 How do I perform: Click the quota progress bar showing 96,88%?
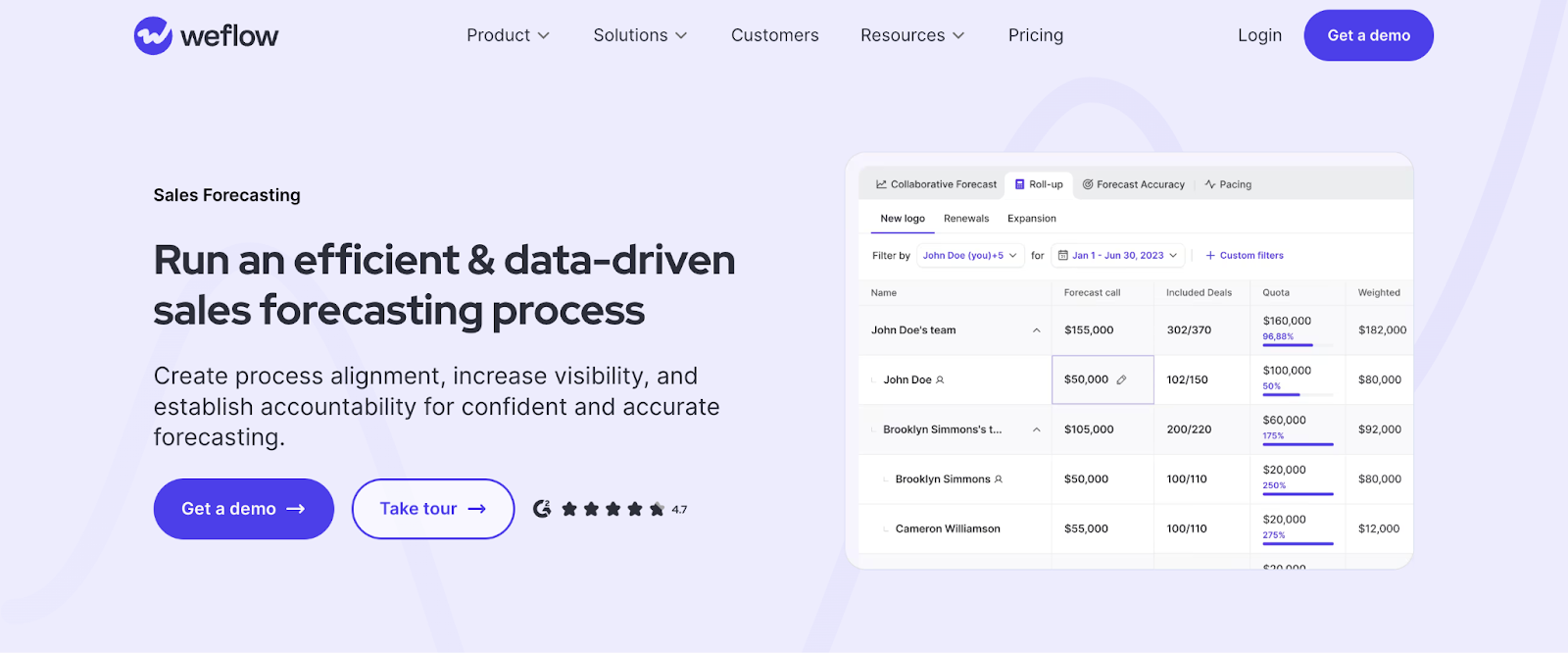pos(1298,345)
